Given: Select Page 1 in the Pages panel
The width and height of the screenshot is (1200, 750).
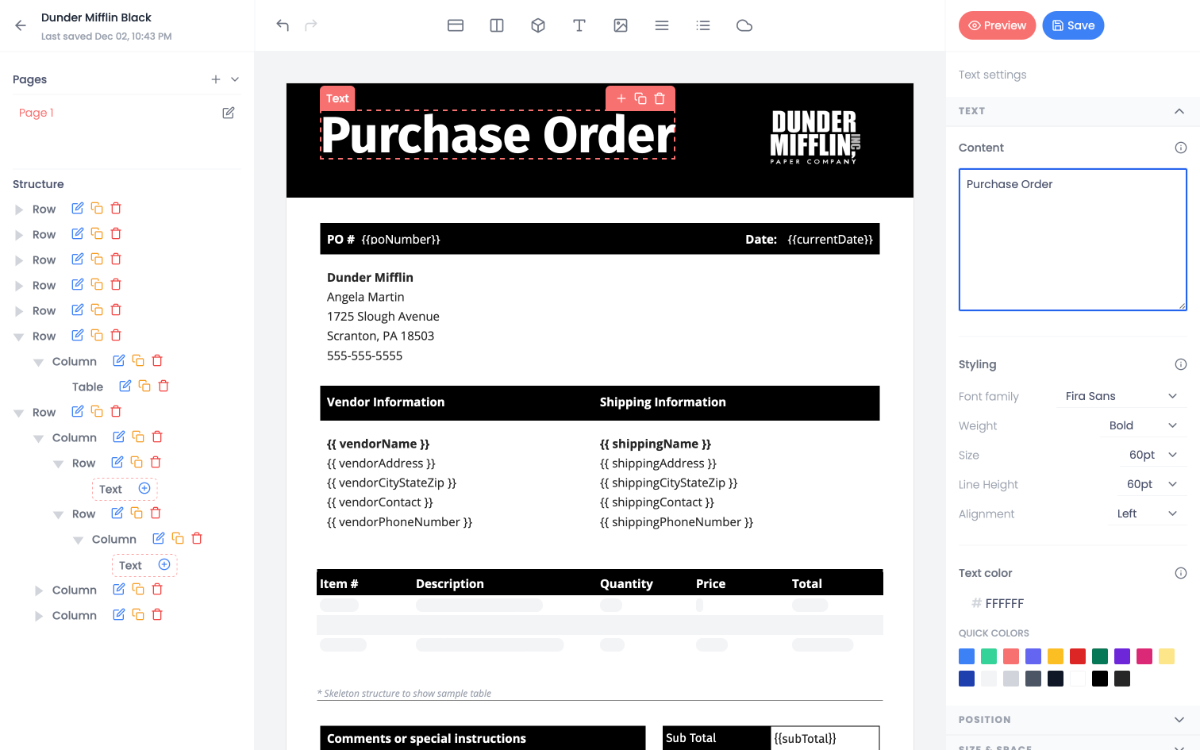Looking at the screenshot, I should pyautogui.click(x=36, y=112).
